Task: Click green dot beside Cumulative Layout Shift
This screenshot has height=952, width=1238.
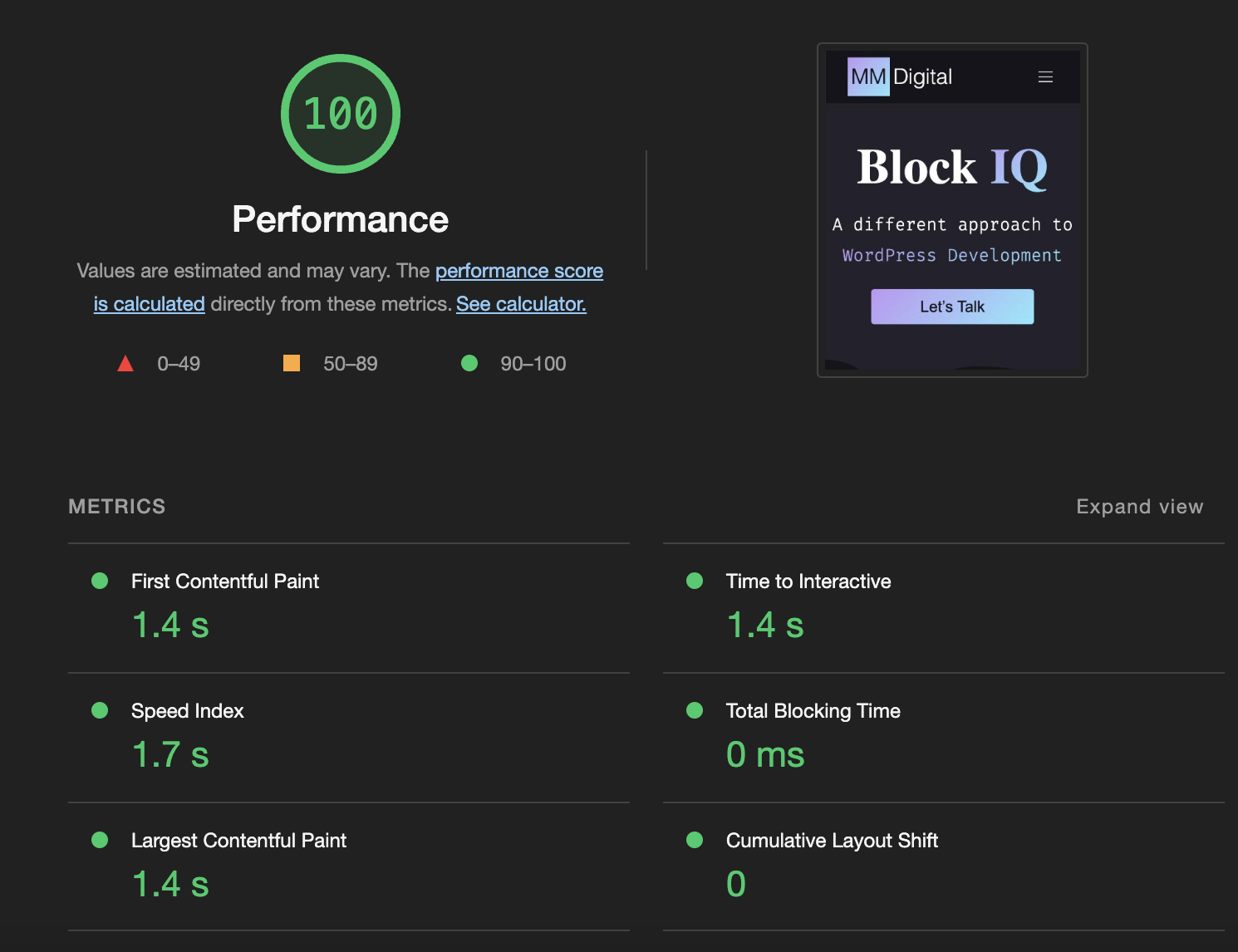Action: (x=695, y=840)
